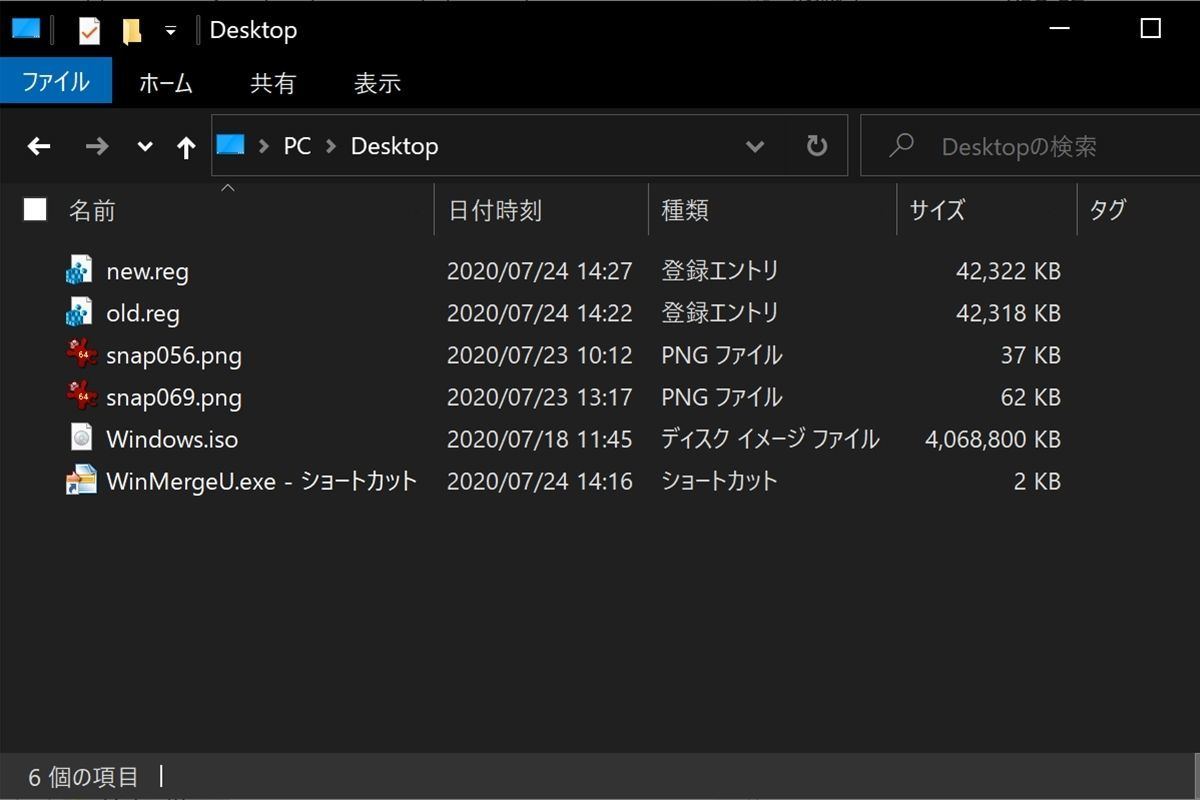Select the WinMergeU.exe shortcut icon
This screenshot has height=800, width=1200.
click(81, 480)
